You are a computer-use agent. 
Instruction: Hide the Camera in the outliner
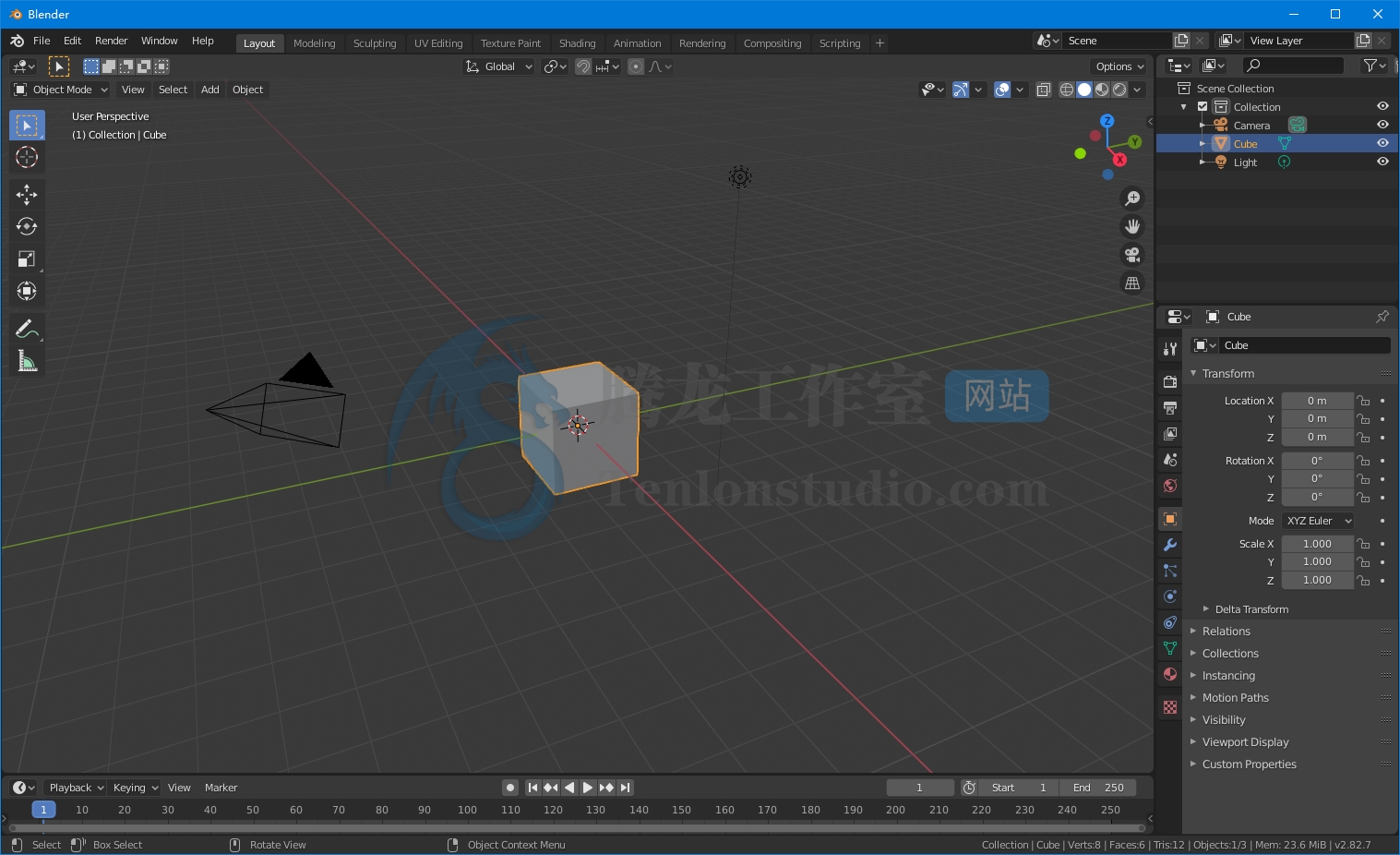[x=1382, y=125]
